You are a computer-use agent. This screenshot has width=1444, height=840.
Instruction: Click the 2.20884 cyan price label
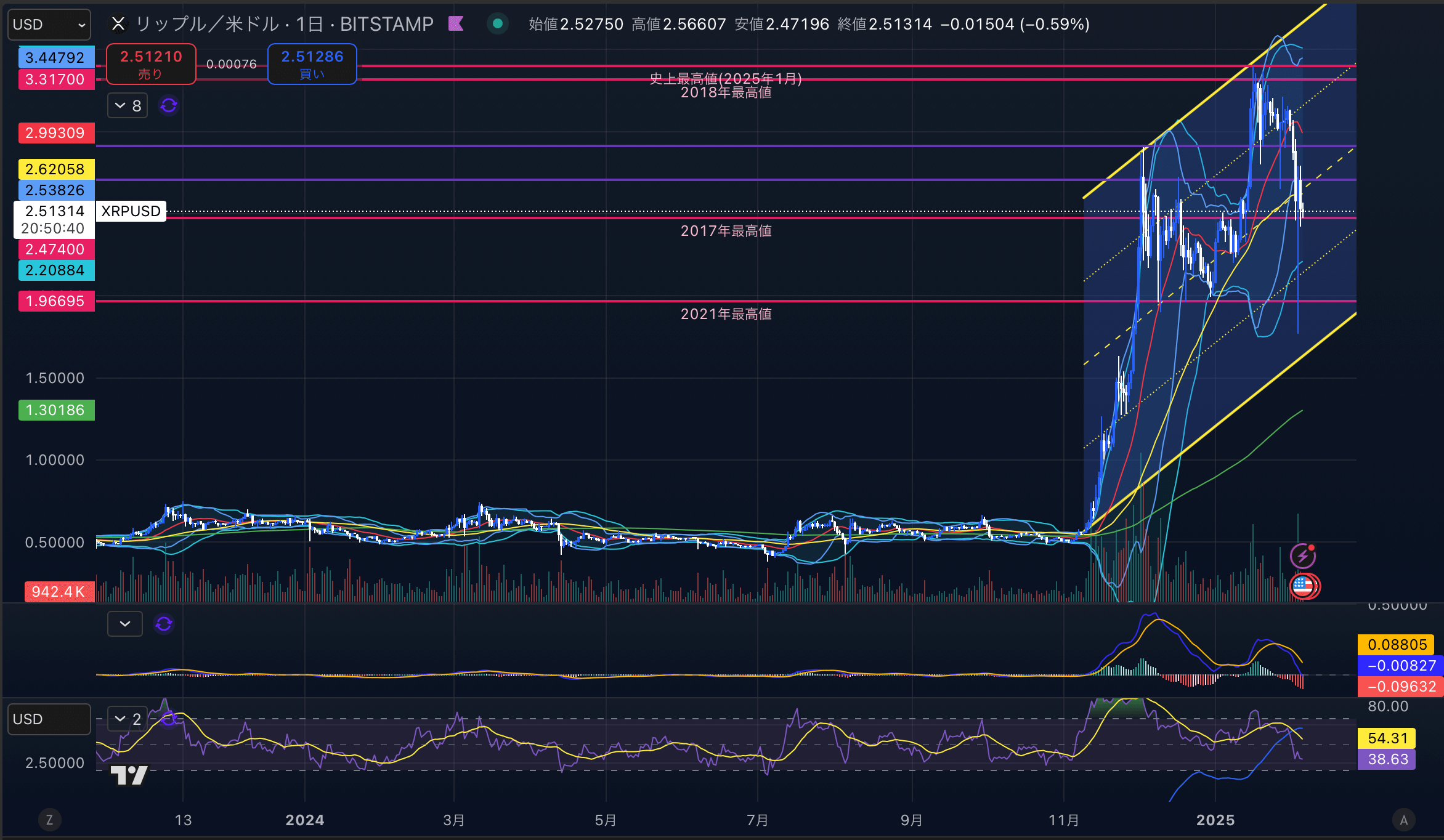(56, 270)
